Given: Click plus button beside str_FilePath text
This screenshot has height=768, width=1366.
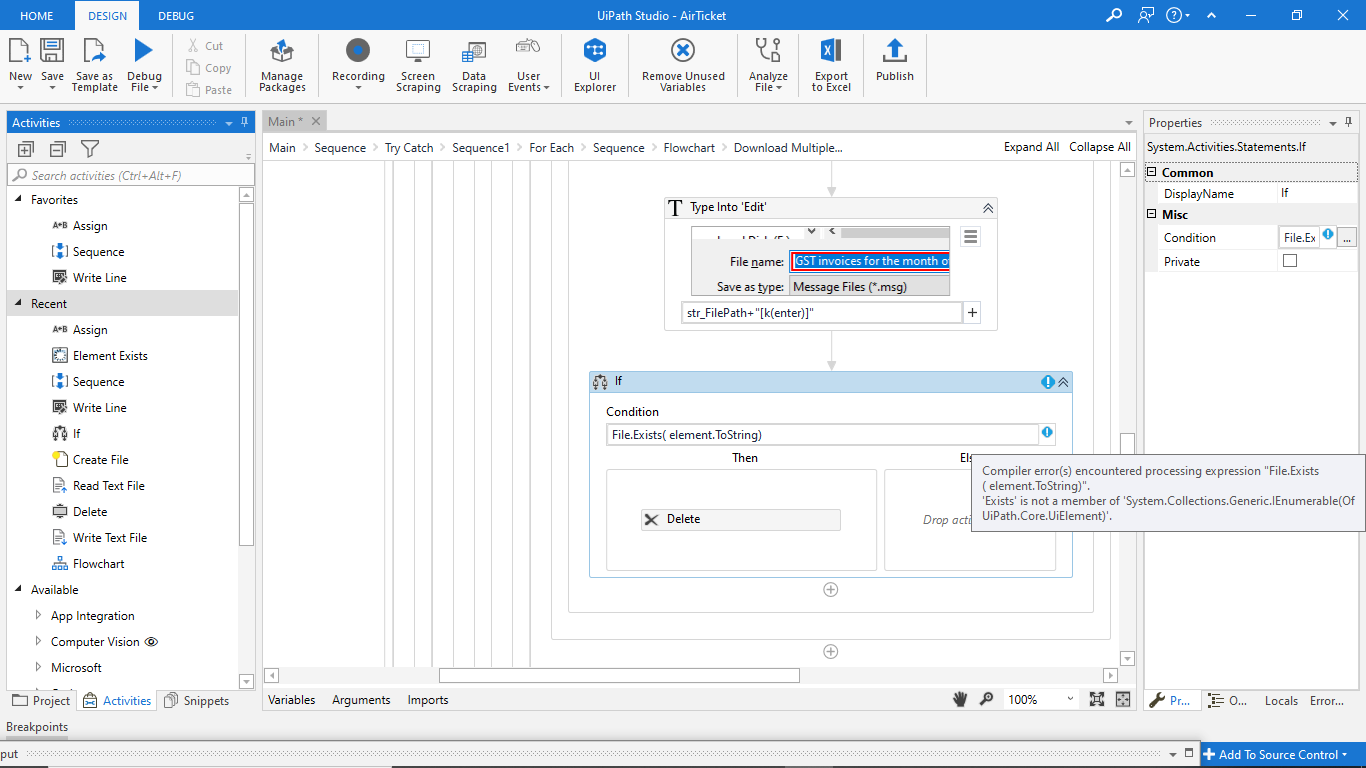Looking at the screenshot, I should 972,313.
